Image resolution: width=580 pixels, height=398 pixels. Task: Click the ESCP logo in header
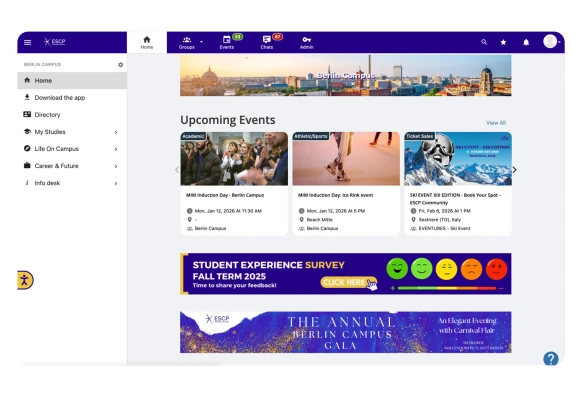[54, 41]
